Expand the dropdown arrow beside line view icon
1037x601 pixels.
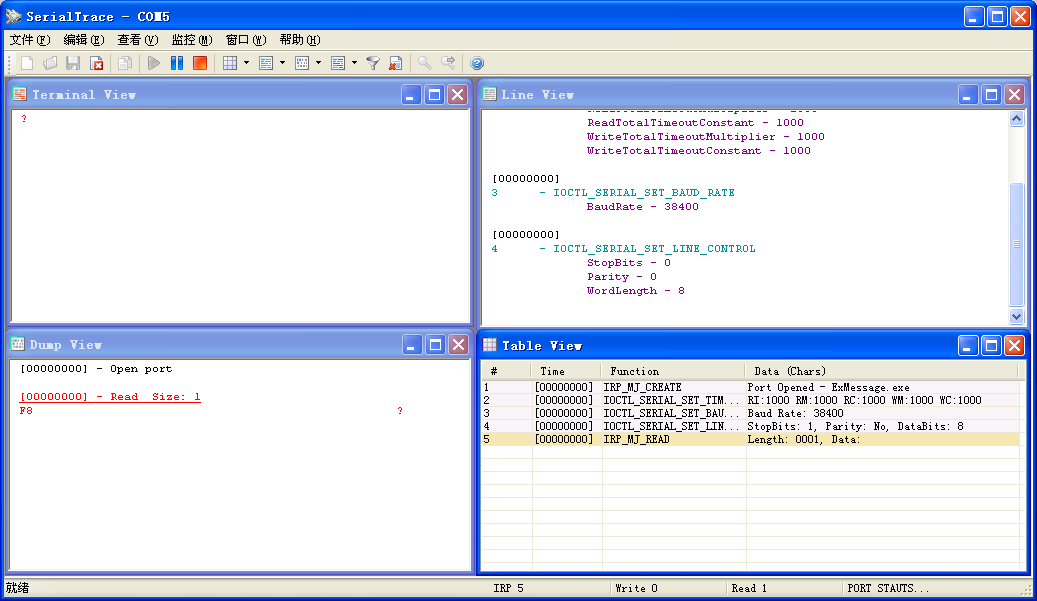(282, 63)
